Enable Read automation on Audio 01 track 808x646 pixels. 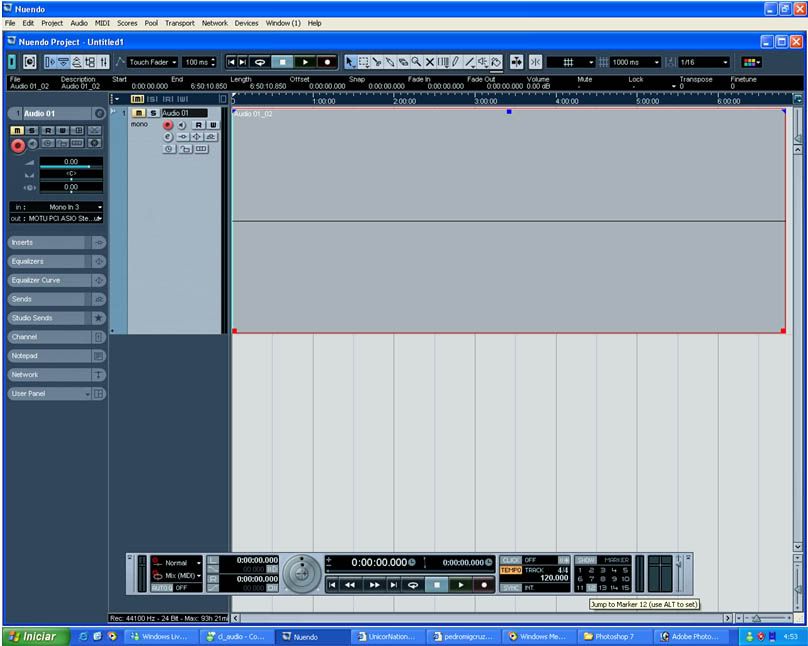click(x=198, y=125)
